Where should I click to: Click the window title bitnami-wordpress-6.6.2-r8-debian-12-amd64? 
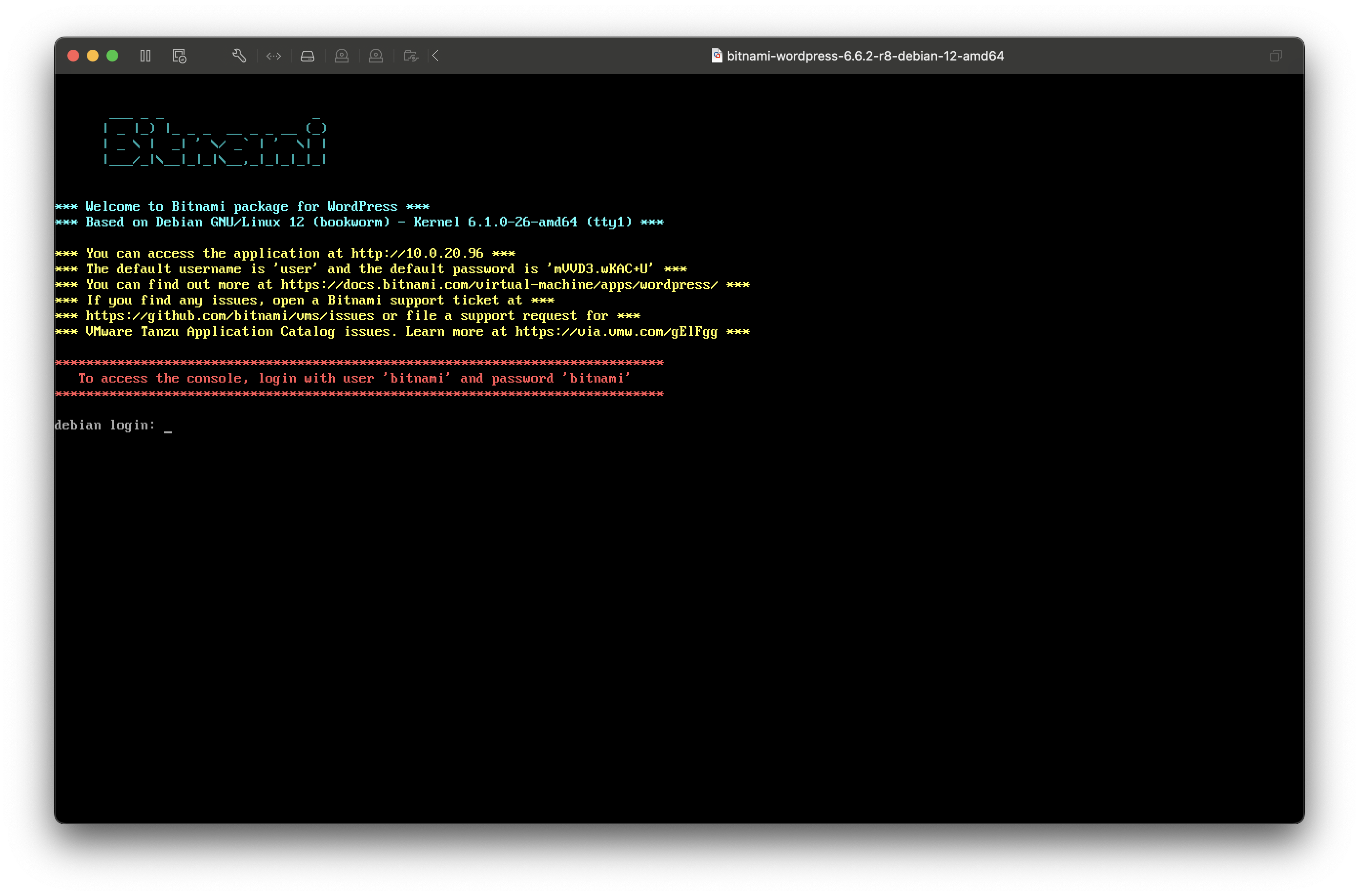click(865, 56)
